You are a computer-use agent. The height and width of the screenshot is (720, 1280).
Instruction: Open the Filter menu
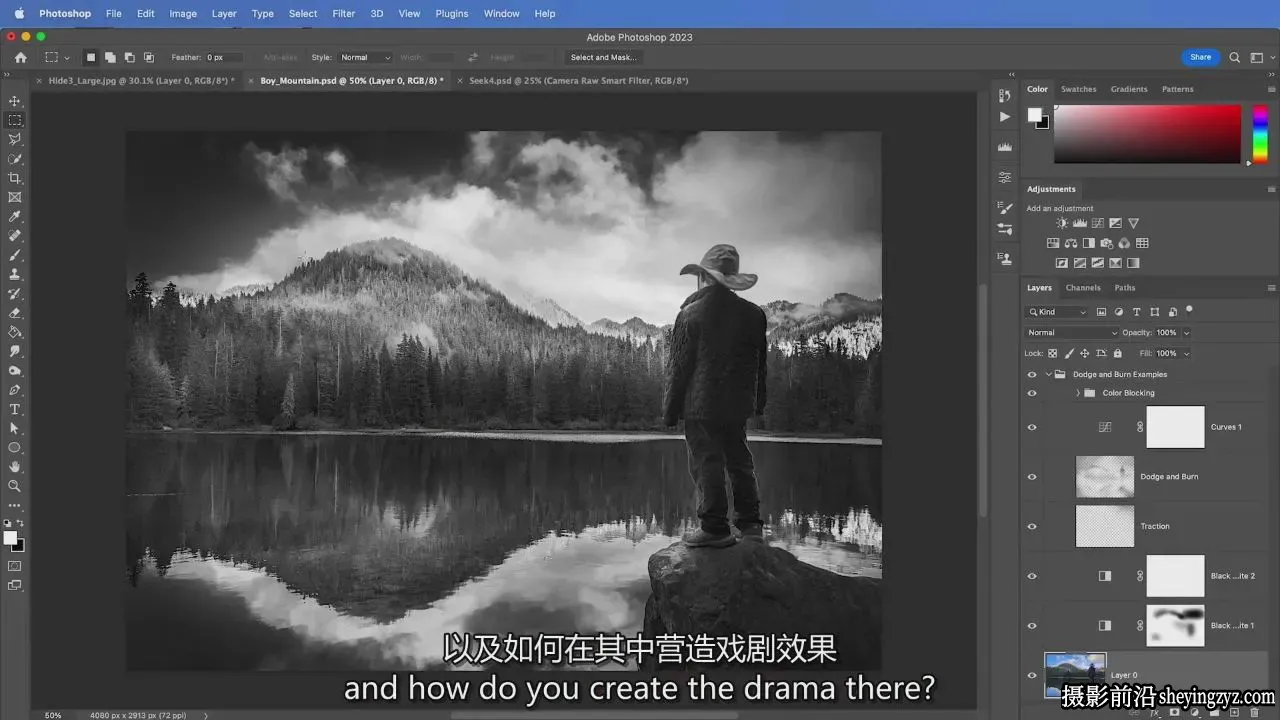tap(344, 13)
